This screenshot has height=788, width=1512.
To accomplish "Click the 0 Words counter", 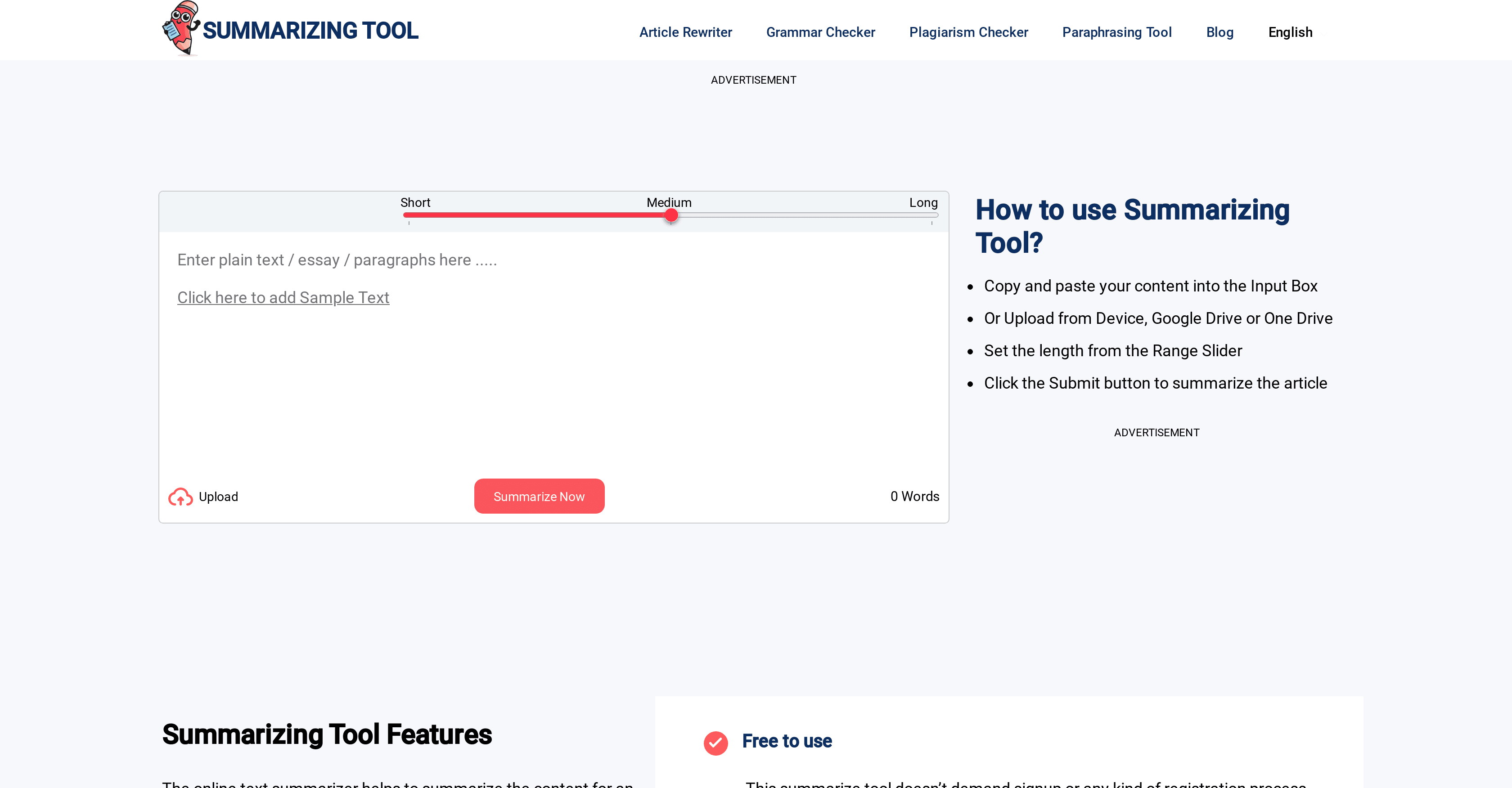I will tap(914, 496).
